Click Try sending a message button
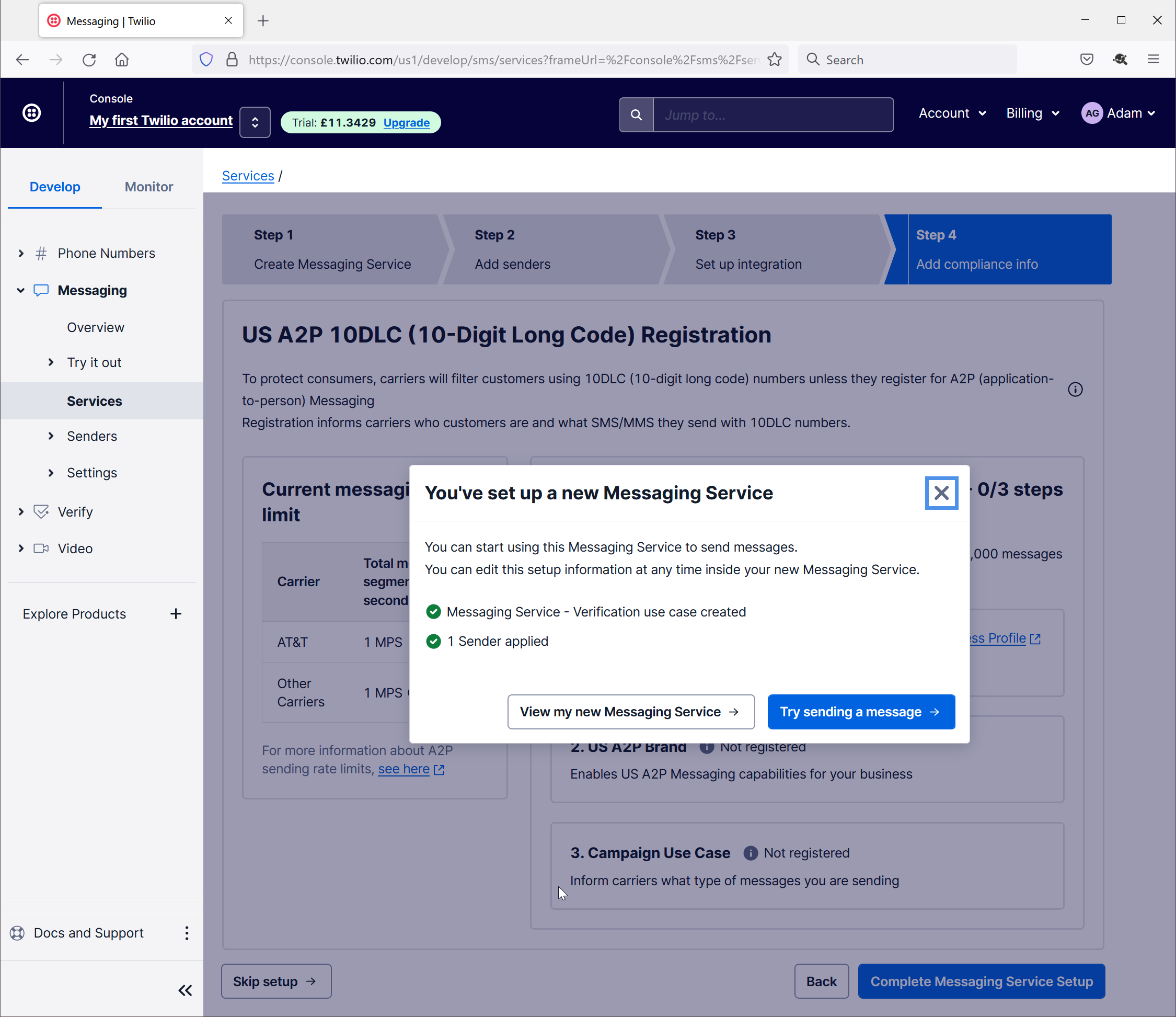 point(860,712)
